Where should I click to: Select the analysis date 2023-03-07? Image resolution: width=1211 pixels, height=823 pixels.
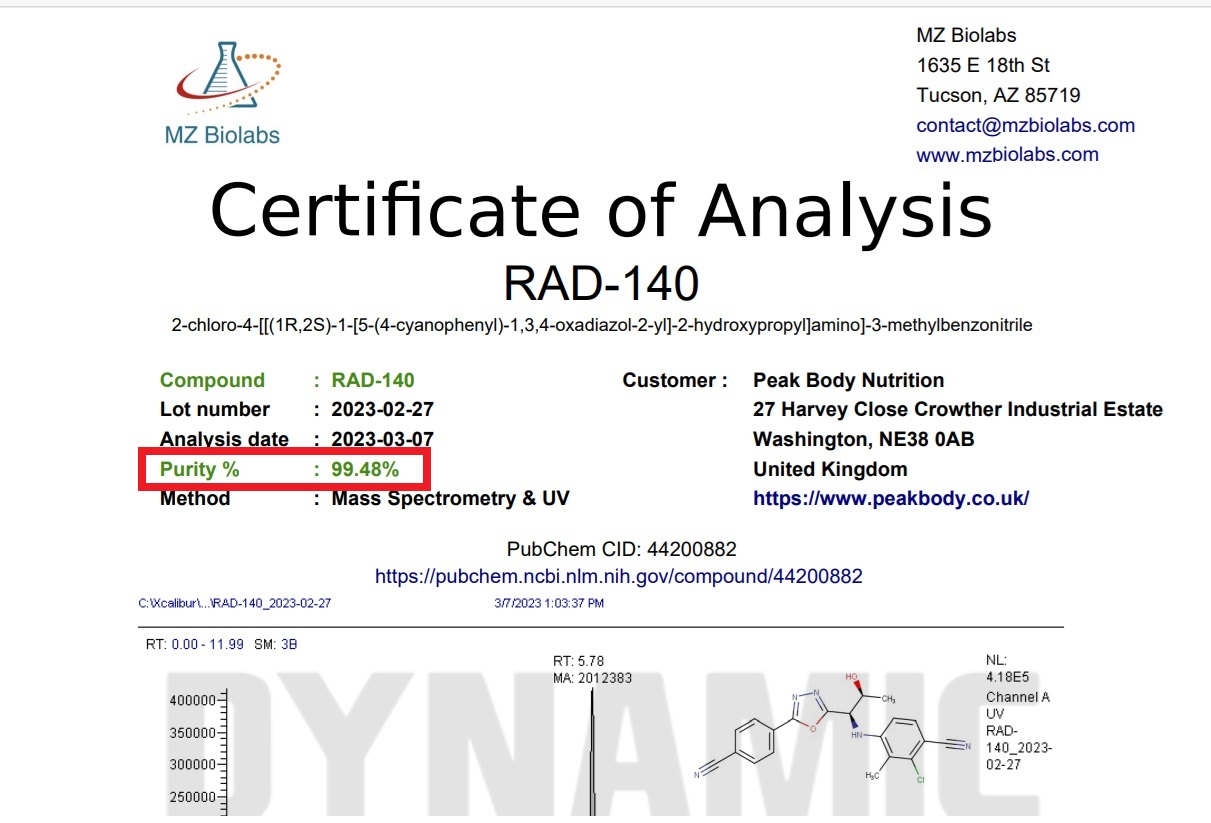coord(383,439)
